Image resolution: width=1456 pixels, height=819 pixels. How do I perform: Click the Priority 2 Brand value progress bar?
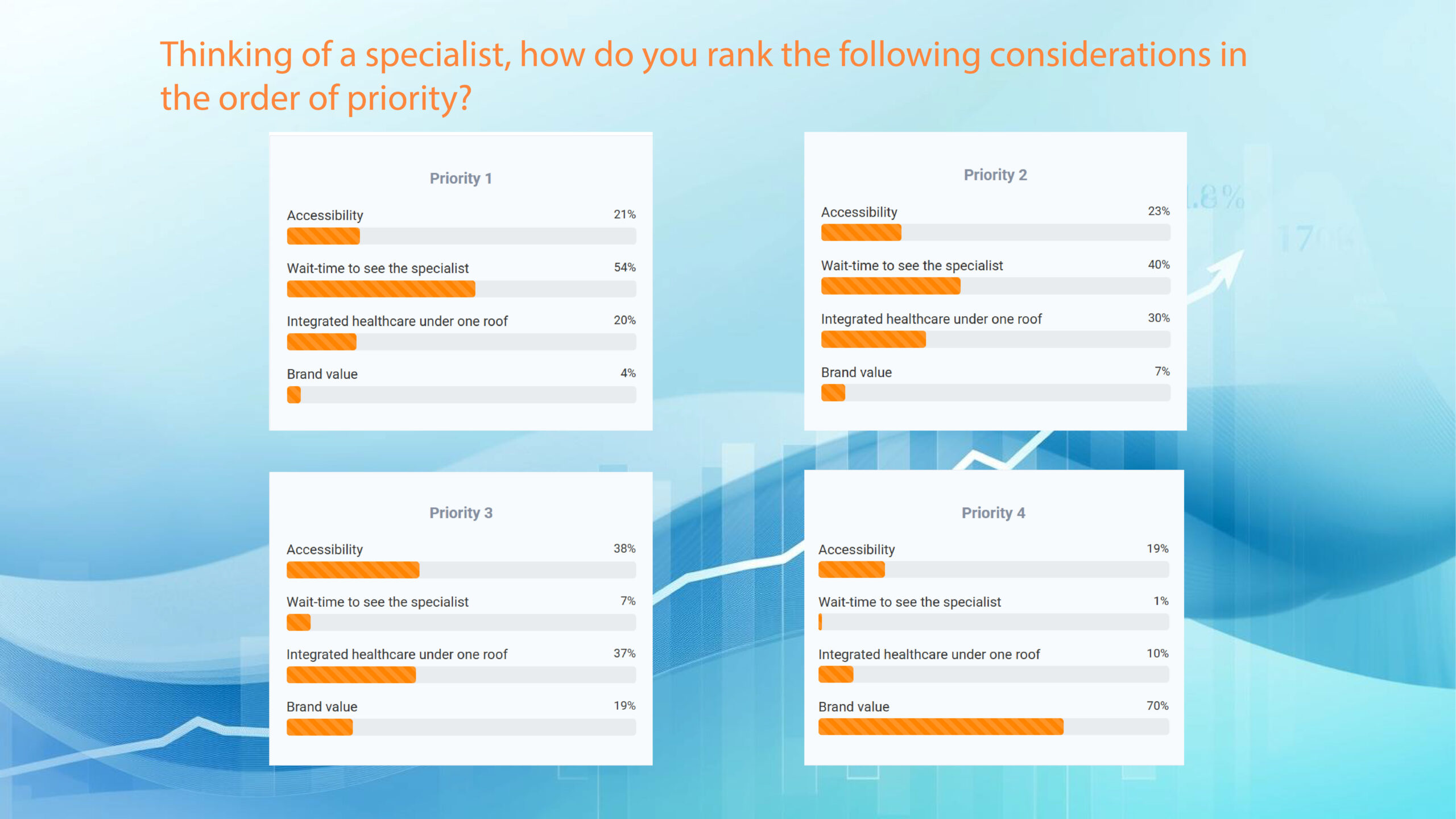tap(995, 393)
